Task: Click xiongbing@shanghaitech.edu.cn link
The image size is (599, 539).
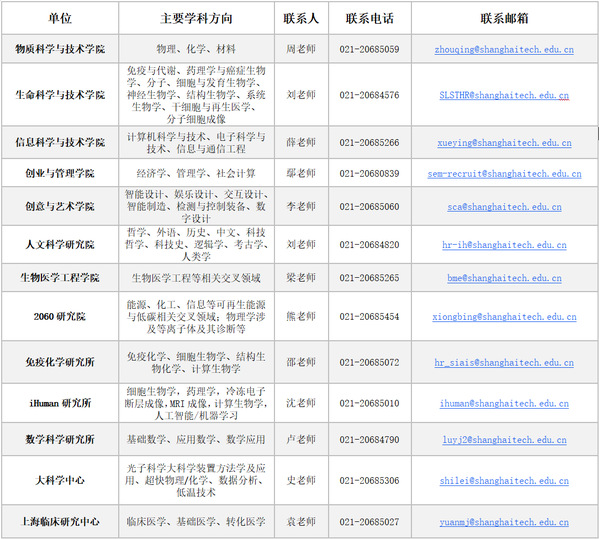Action: pos(504,317)
